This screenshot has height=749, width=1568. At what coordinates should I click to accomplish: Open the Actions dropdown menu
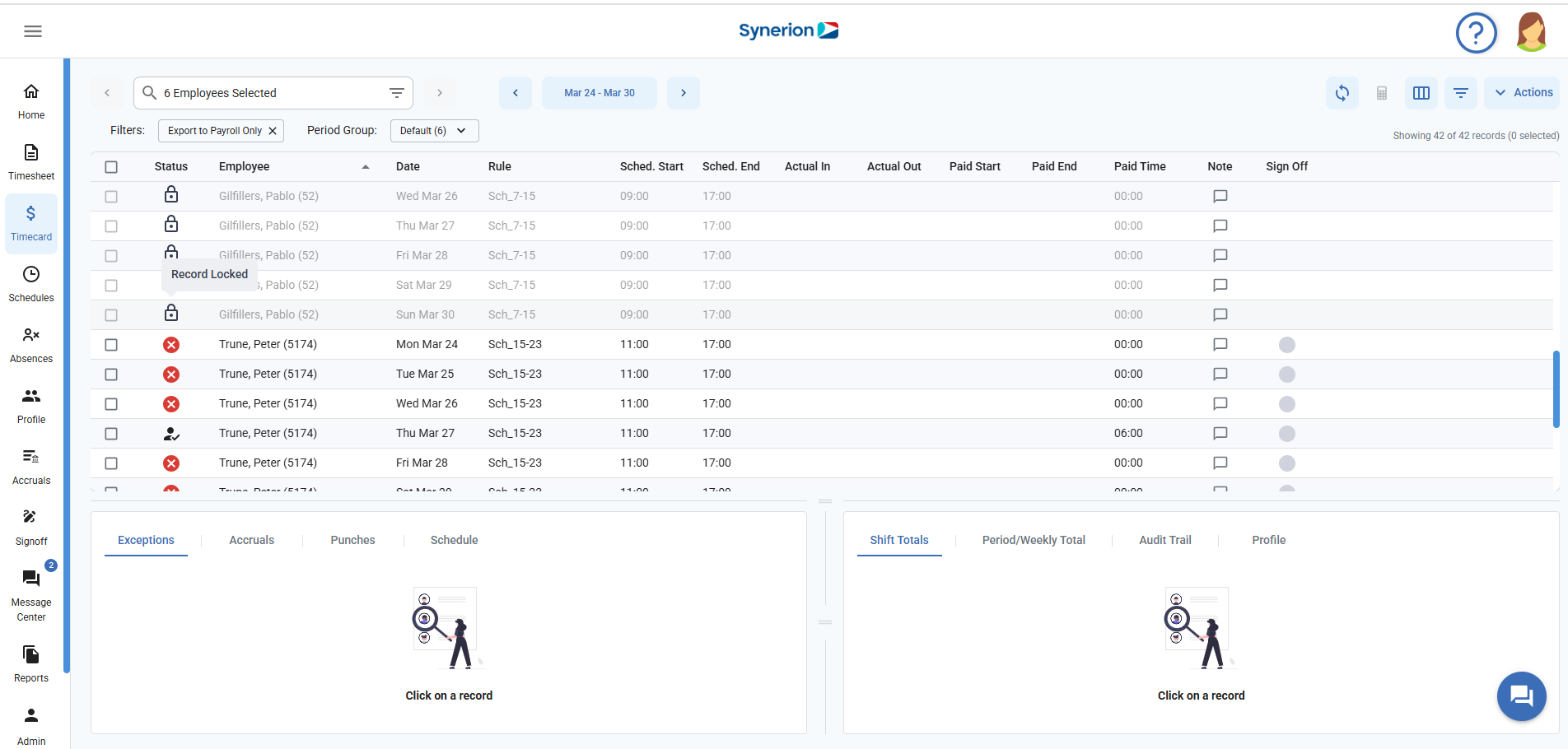click(1524, 93)
